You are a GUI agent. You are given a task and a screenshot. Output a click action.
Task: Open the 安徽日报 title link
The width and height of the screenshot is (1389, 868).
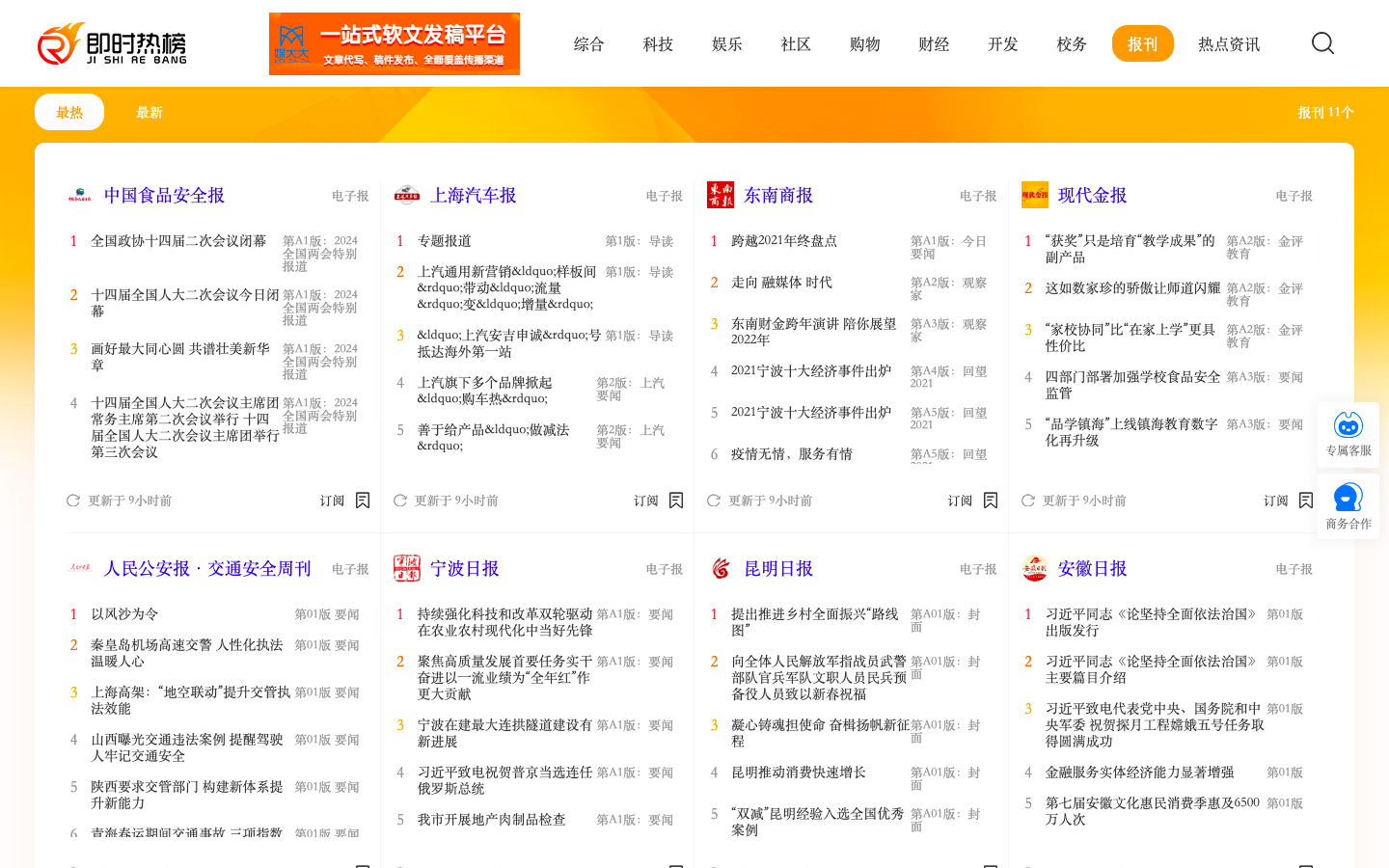[1093, 568]
